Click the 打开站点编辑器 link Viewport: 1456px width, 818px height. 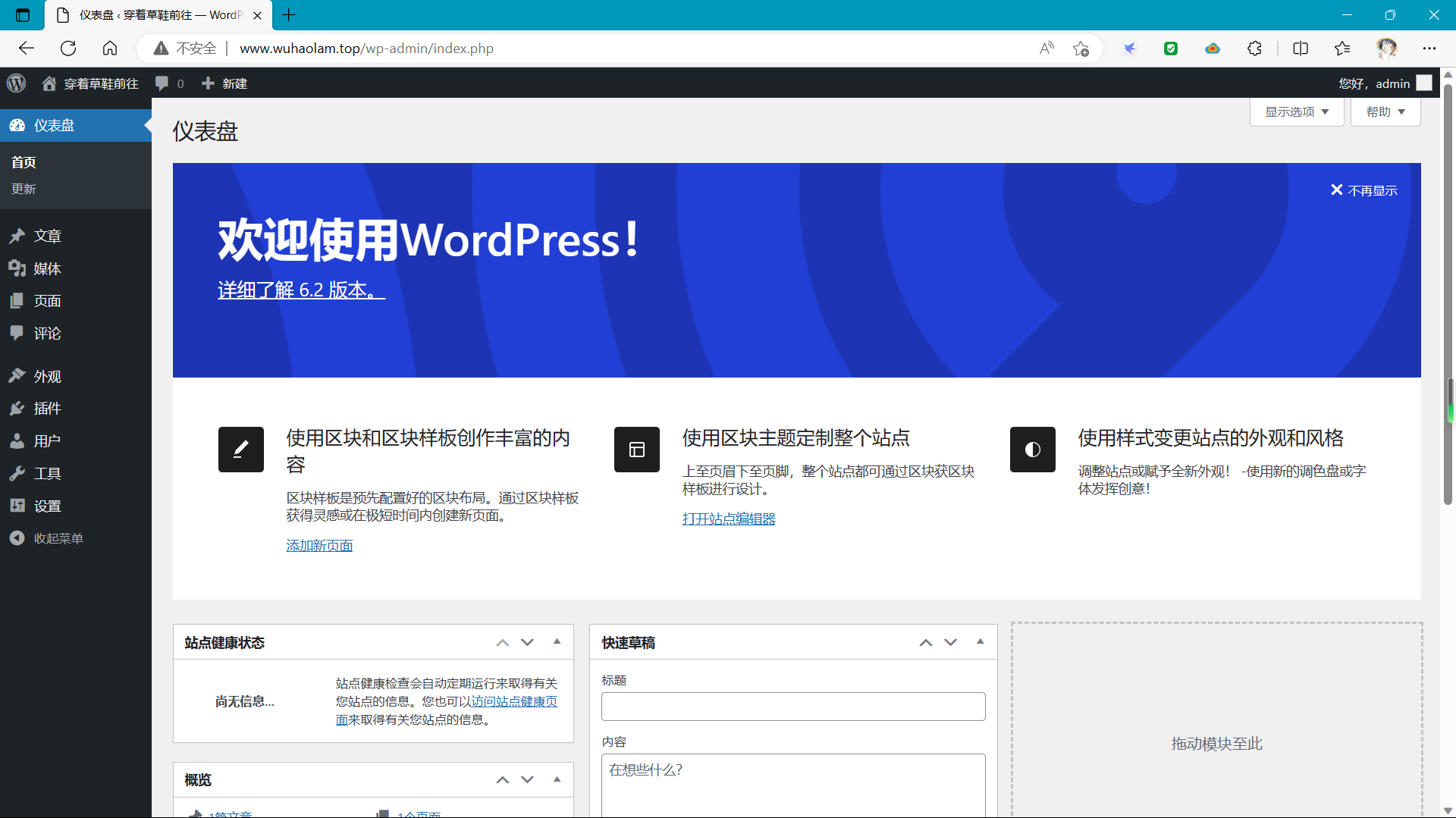pyautogui.click(x=729, y=519)
